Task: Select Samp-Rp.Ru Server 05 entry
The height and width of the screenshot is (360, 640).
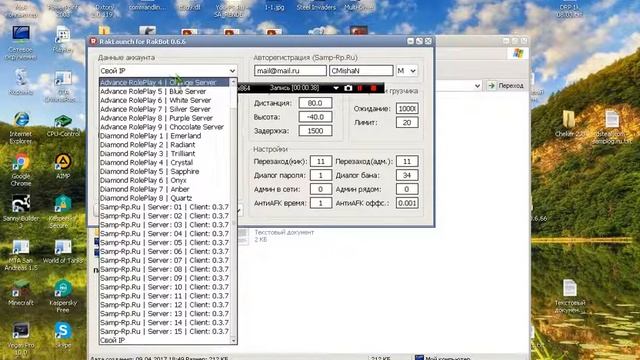Action: pyautogui.click(x=164, y=242)
